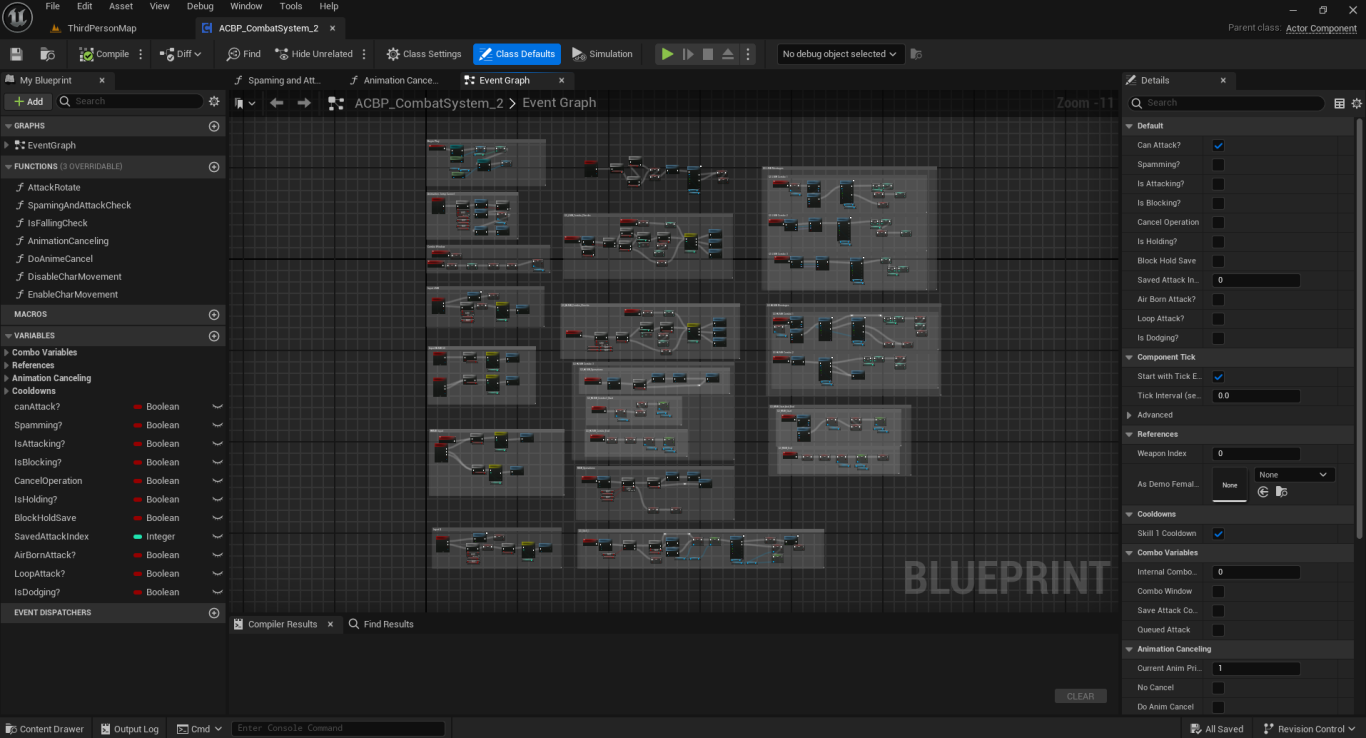The image size is (1366, 738).
Task: Click the Weapon Index value field
Action: [x=1256, y=454]
